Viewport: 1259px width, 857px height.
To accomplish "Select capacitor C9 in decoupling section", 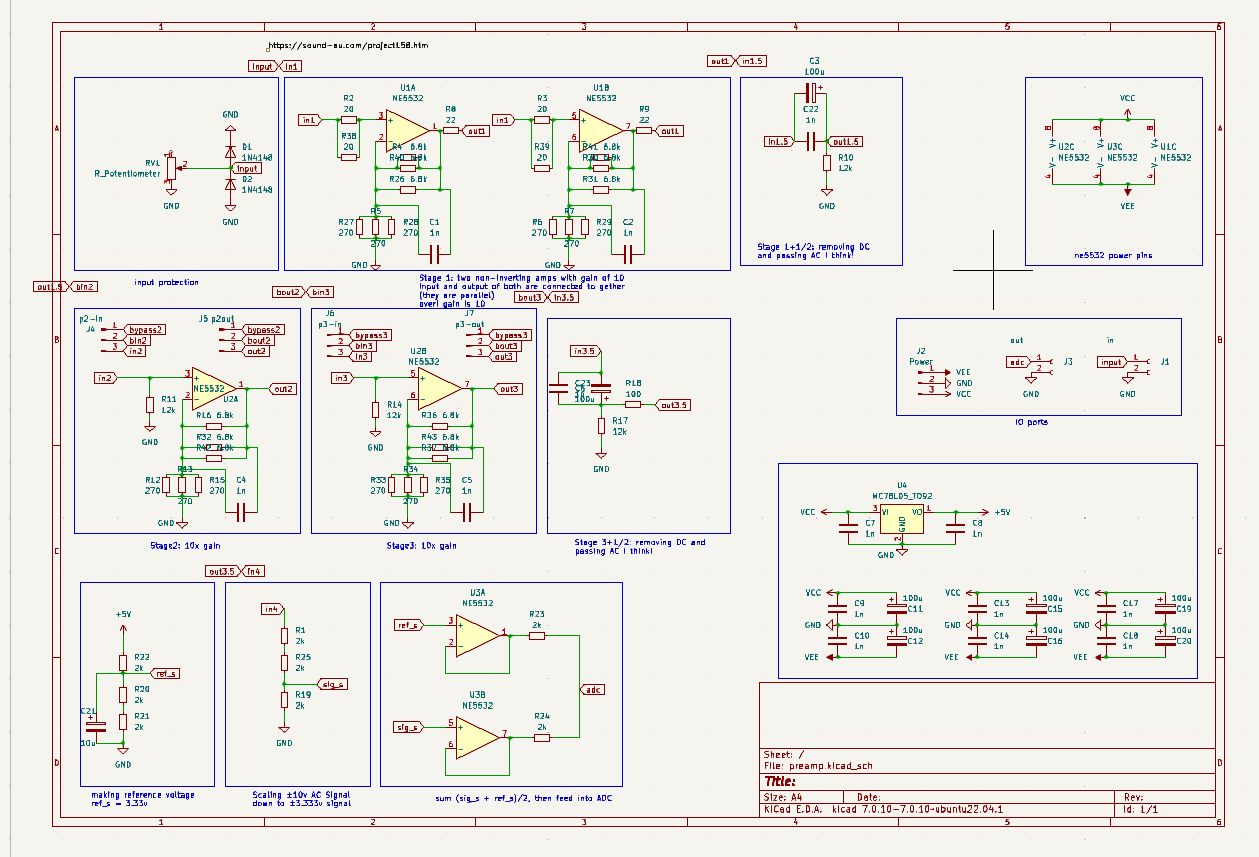I will (x=837, y=607).
